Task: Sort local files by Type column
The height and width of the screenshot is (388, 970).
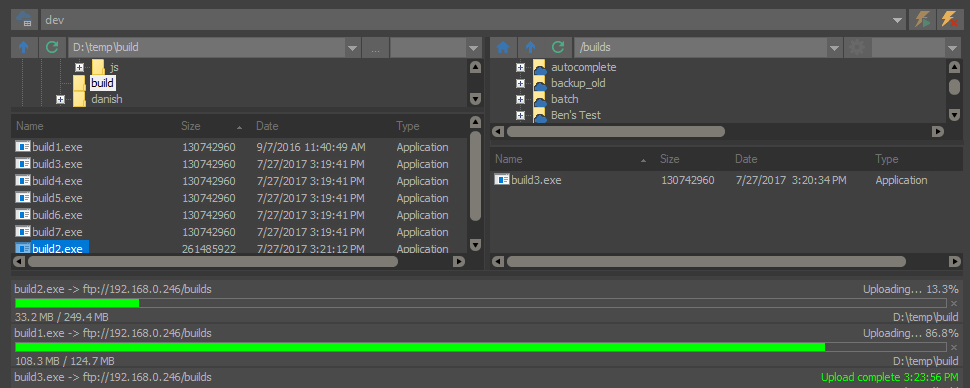Action: click(x=408, y=126)
